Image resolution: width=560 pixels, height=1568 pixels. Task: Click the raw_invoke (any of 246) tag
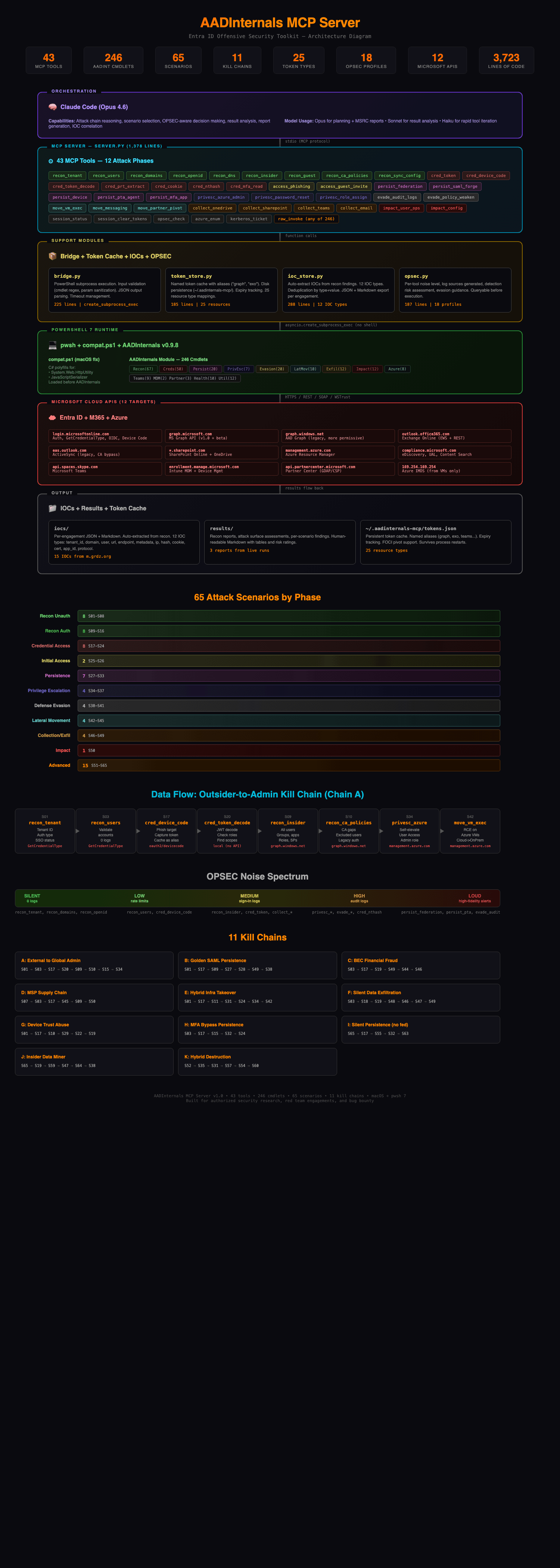(306, 219)
